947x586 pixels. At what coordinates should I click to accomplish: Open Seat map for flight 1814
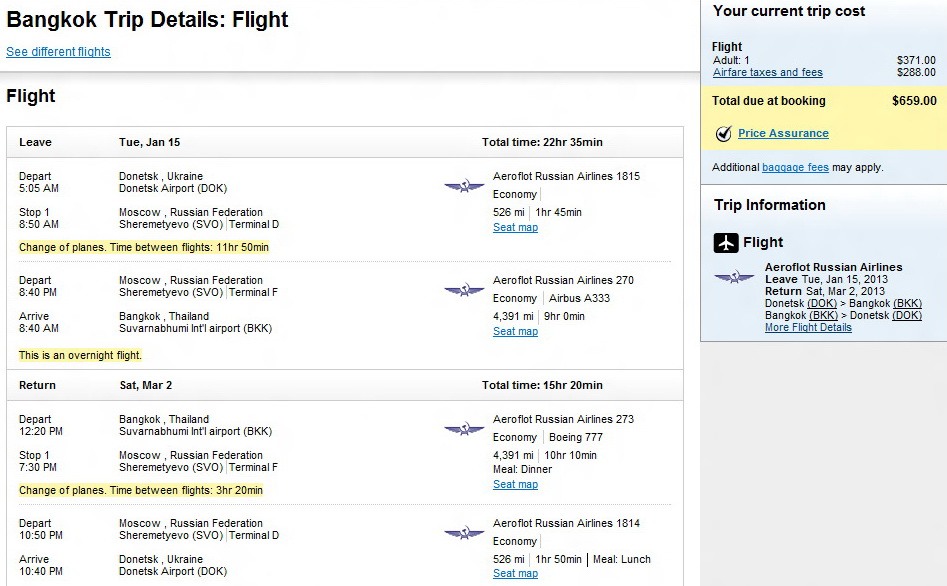515,574
